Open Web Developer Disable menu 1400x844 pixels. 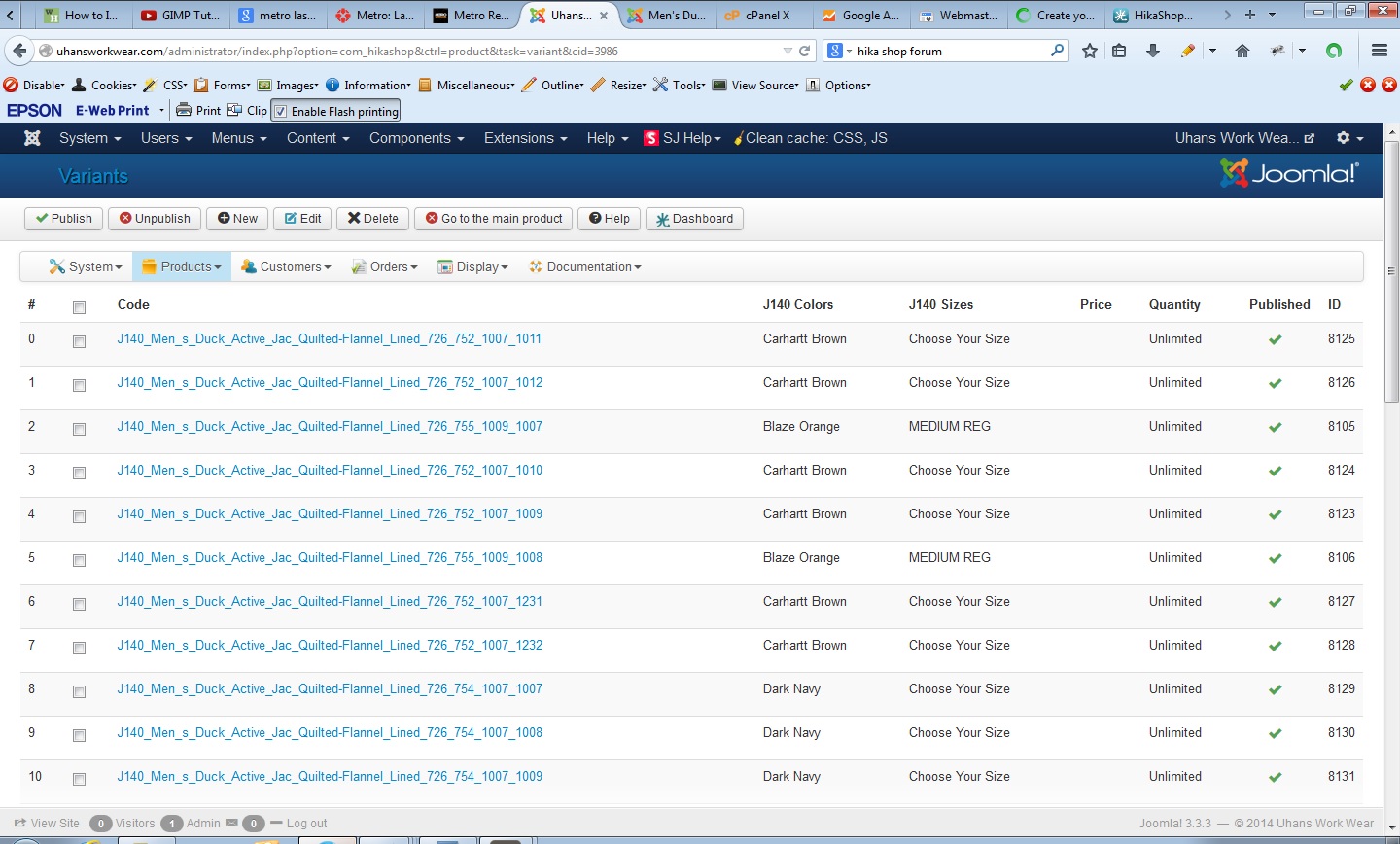click(x=34, y=85)
